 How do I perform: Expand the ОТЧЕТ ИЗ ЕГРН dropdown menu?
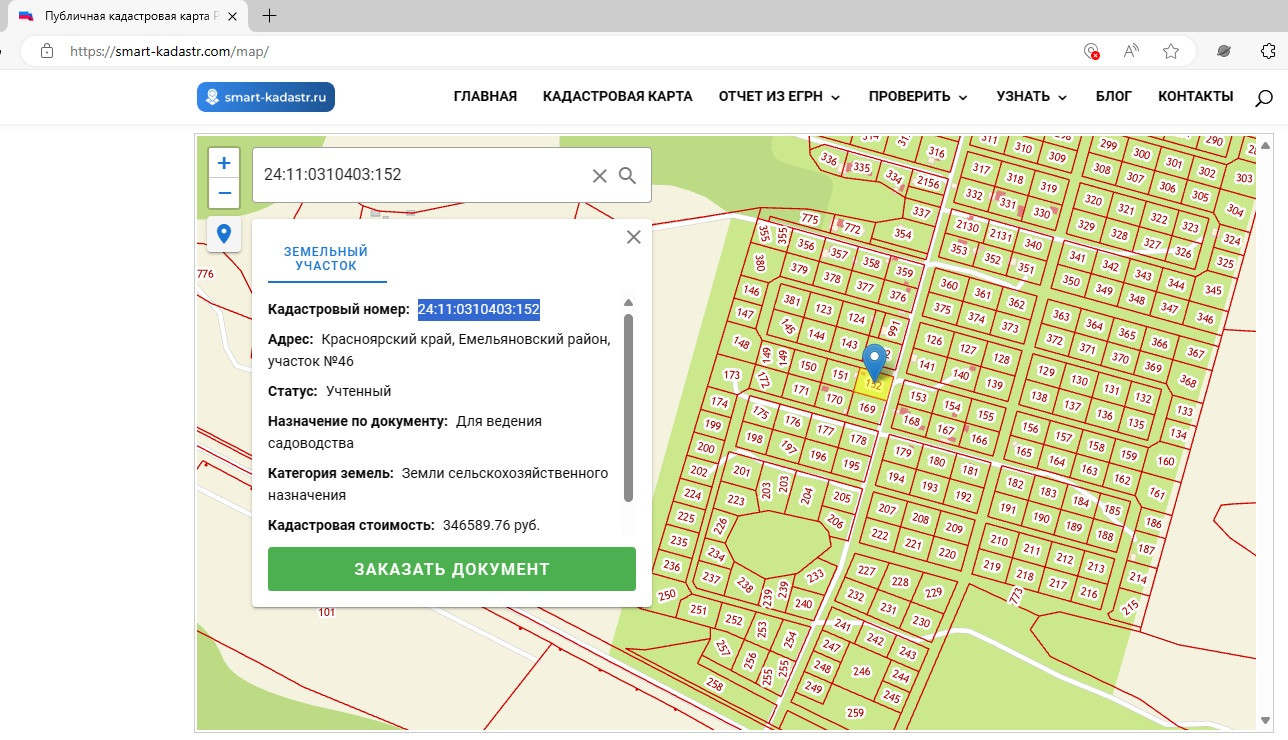tap(779, 97)
